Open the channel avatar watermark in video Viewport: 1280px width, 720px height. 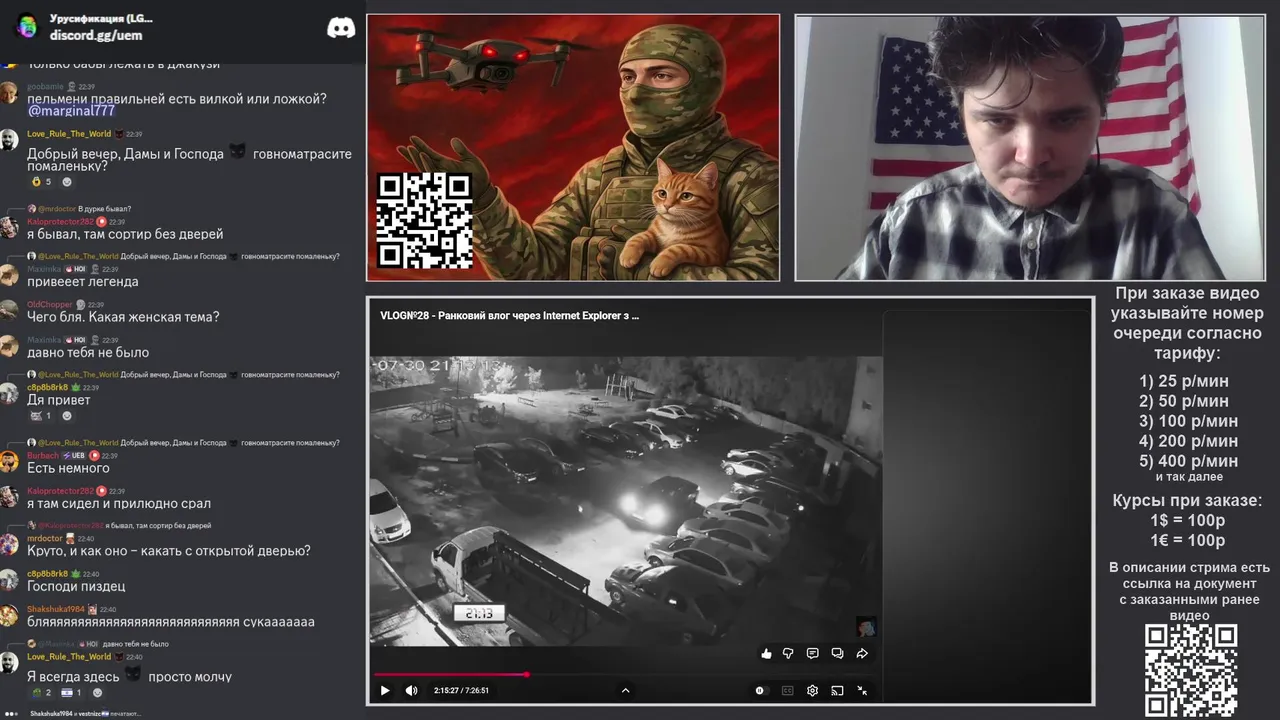866,627
